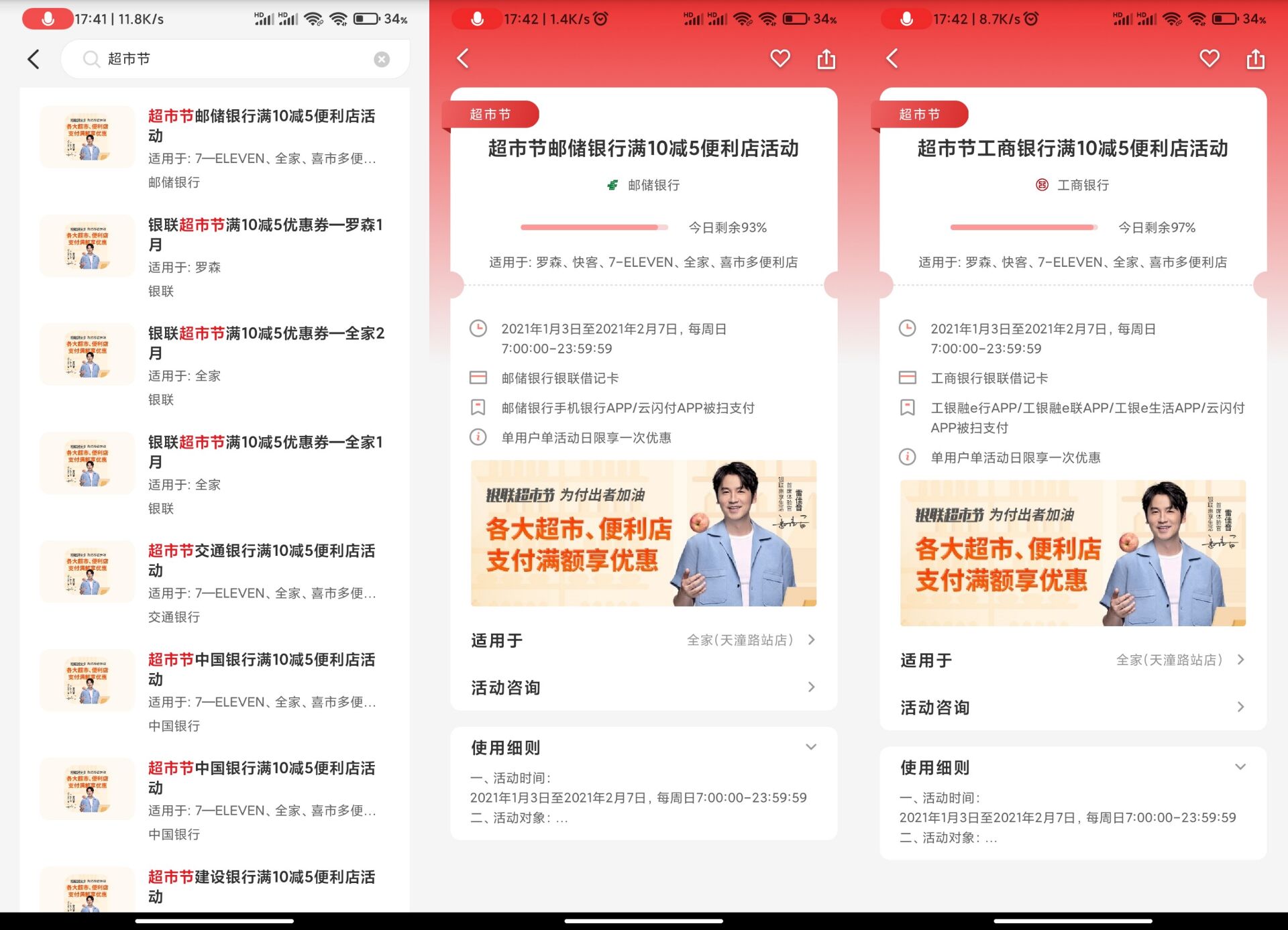
Task: Tap the 邮储银行 bank name label
Action: click(653, 185)
